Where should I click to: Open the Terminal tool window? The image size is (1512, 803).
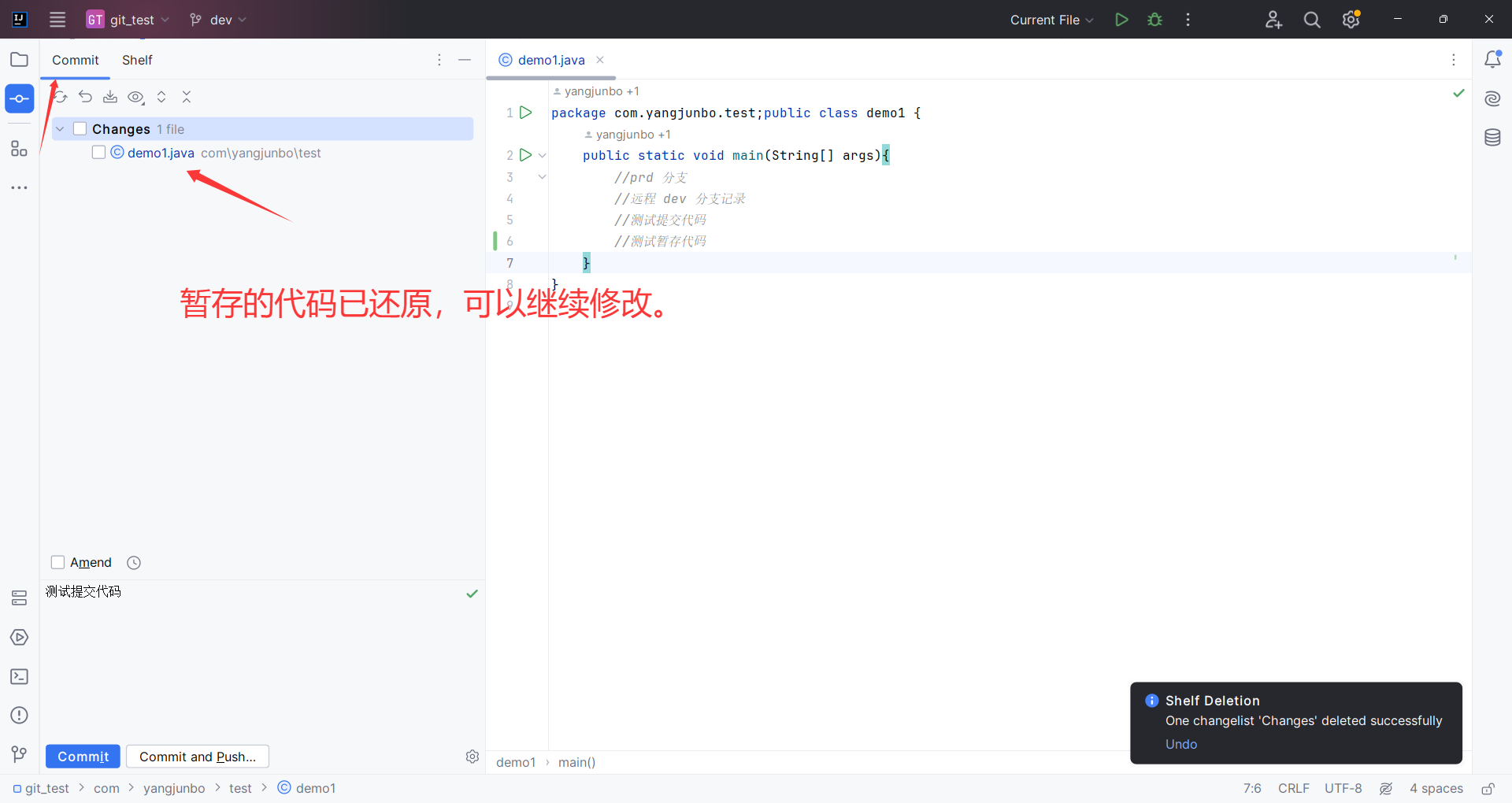tap(19, 676)
